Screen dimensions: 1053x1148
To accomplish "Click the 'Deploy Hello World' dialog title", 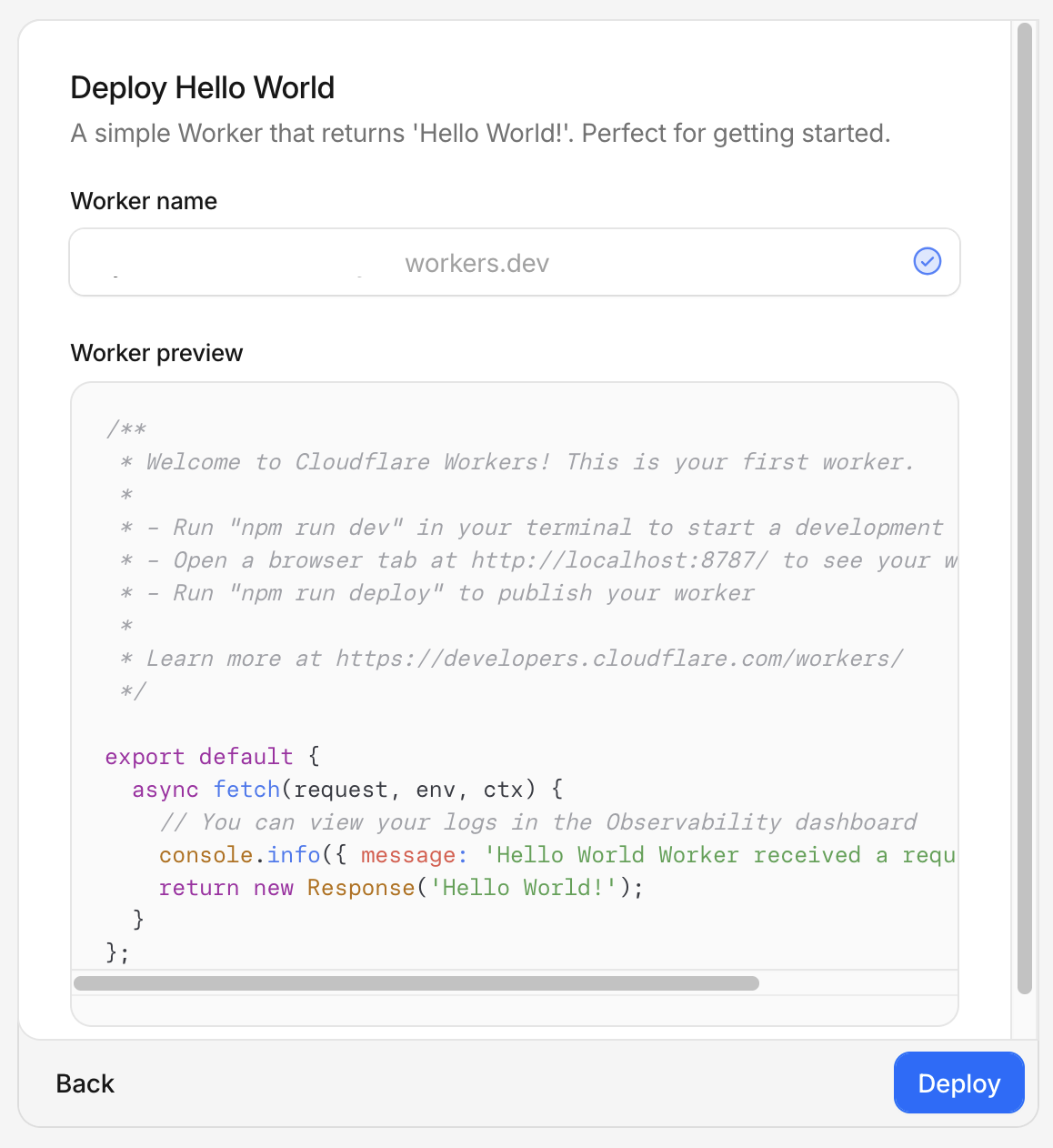I will coord(202,87).
